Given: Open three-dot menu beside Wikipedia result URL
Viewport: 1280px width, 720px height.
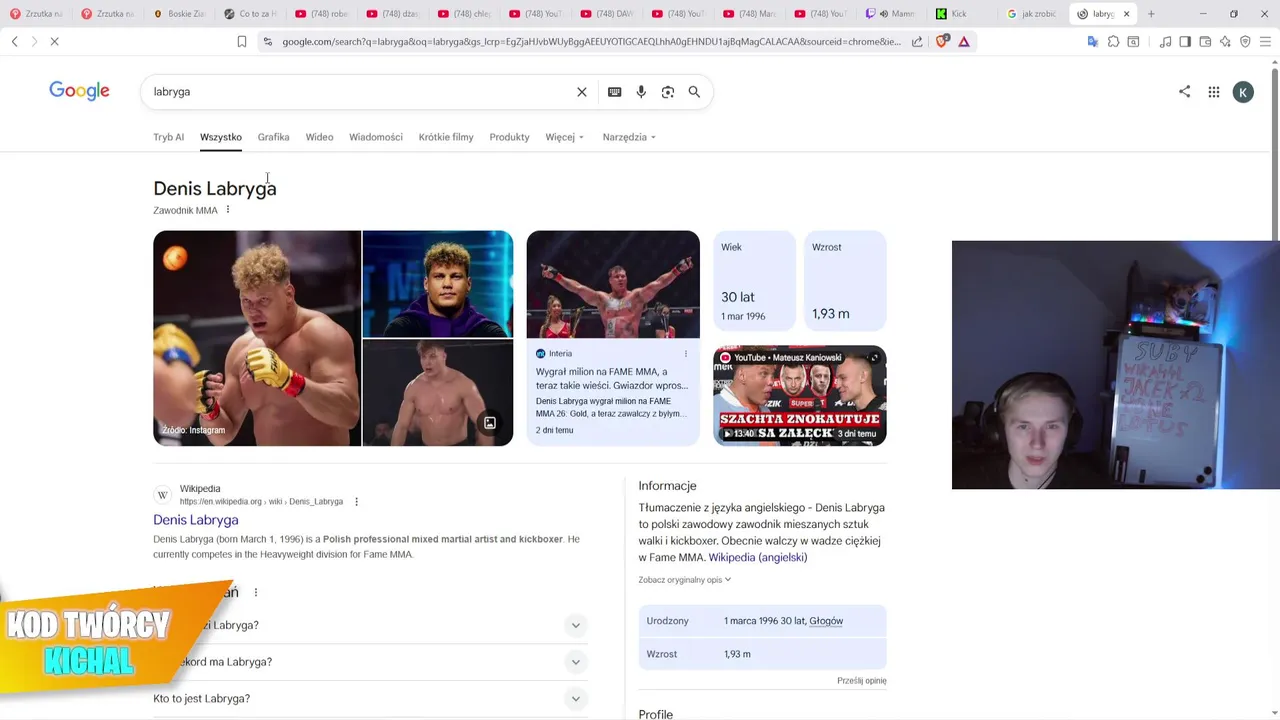Looking at the screenshot, I should (x=356, y=502).
